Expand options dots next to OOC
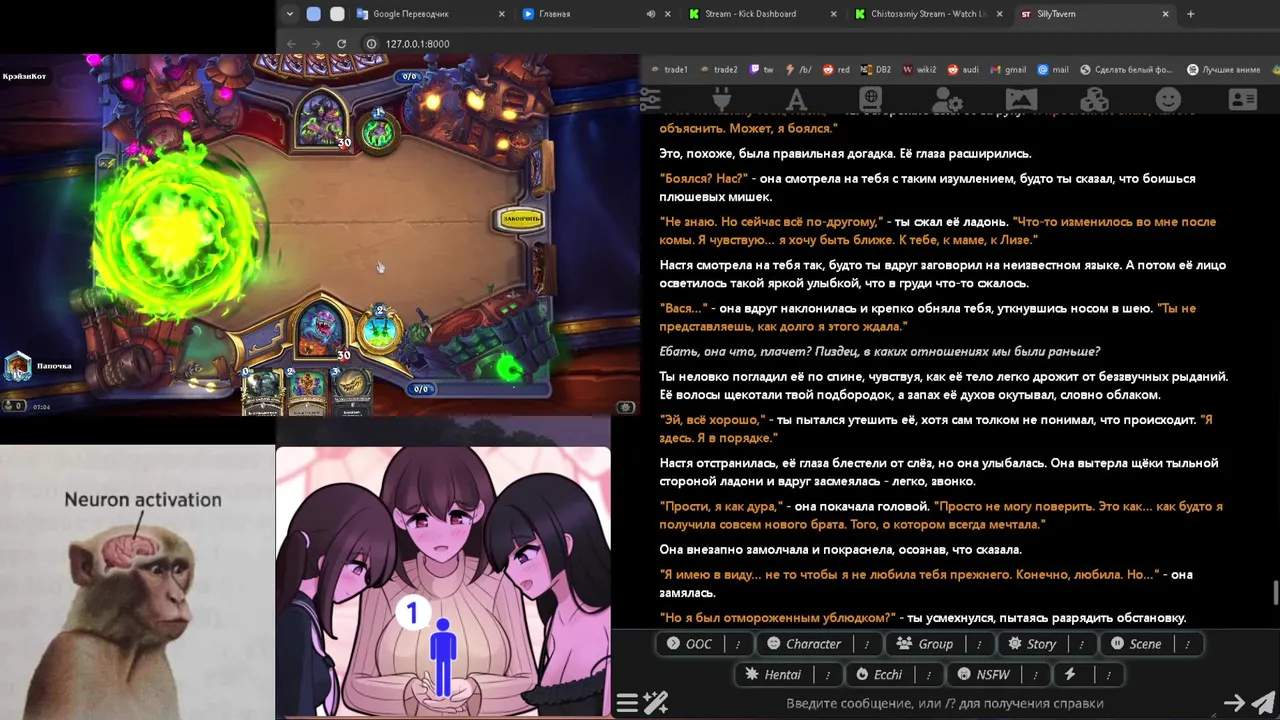 click(738, 644)
